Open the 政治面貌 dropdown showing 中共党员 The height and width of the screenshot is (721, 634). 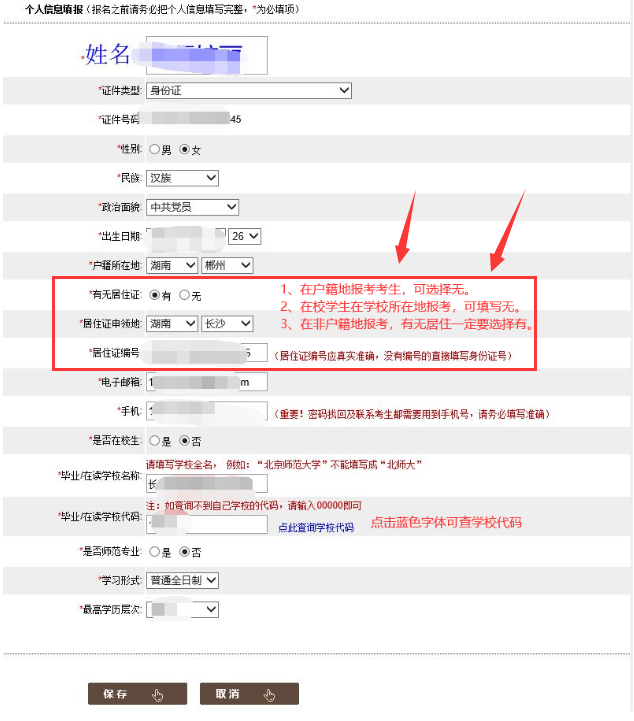(192, 207)
